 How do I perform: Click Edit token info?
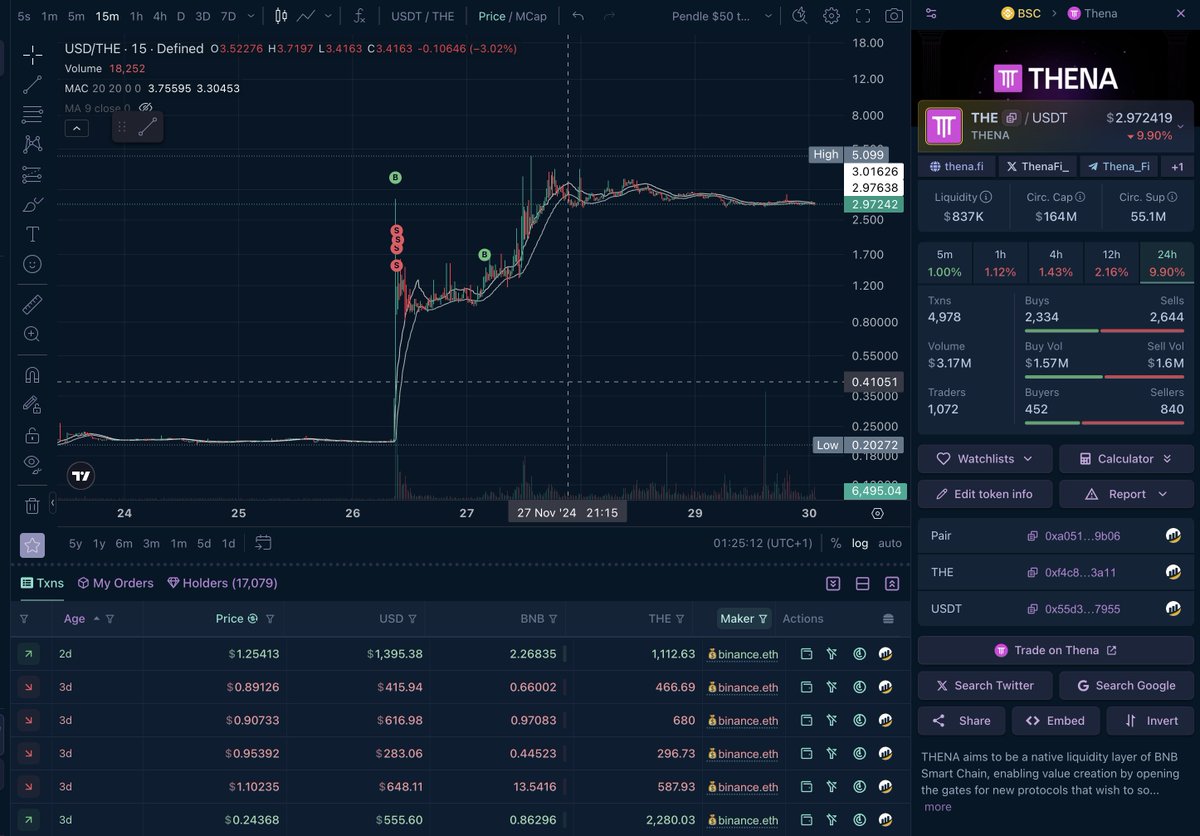(x=985, y=494)
